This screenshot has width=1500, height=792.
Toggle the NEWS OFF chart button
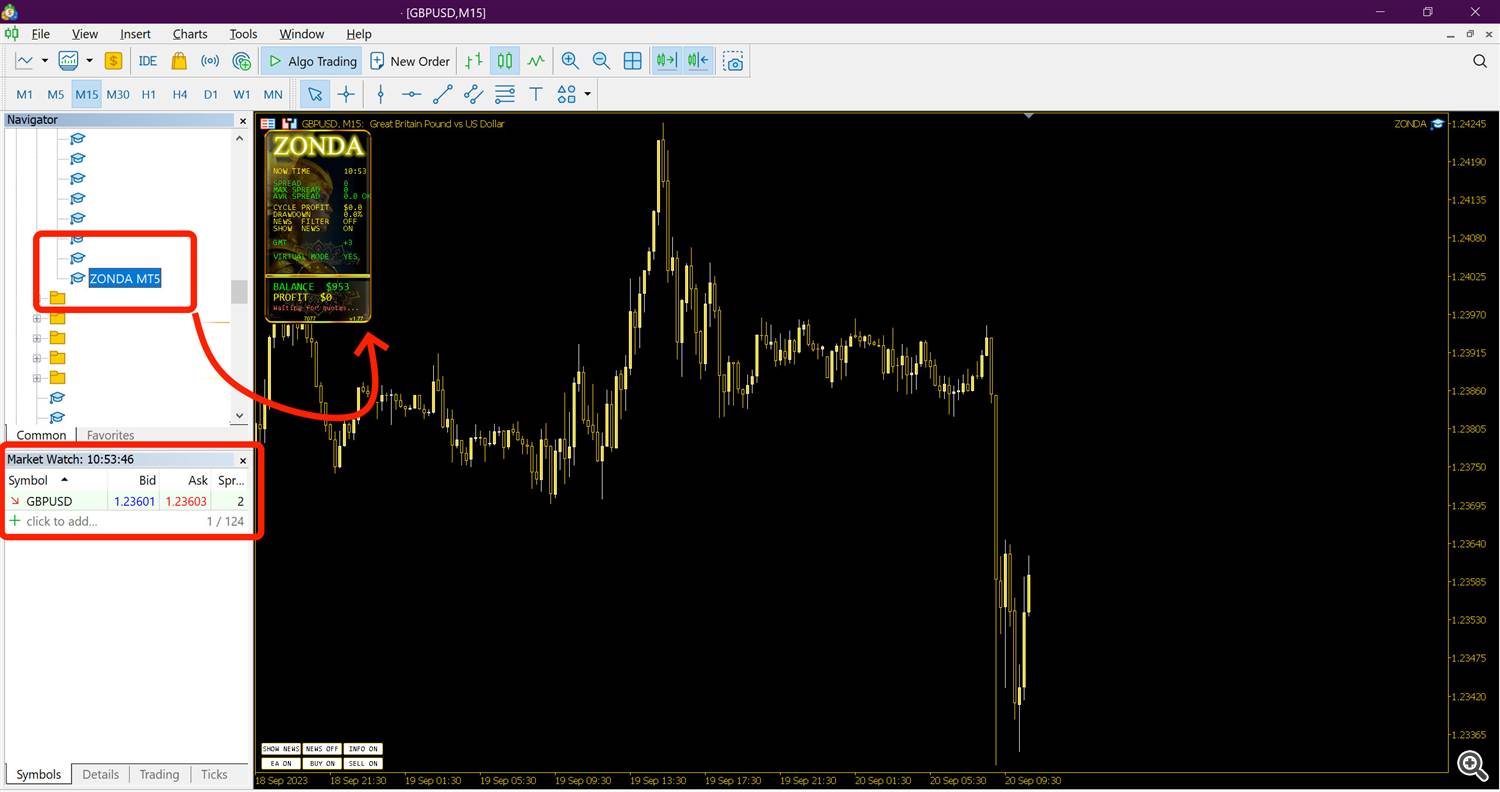(x=322, y=749)
